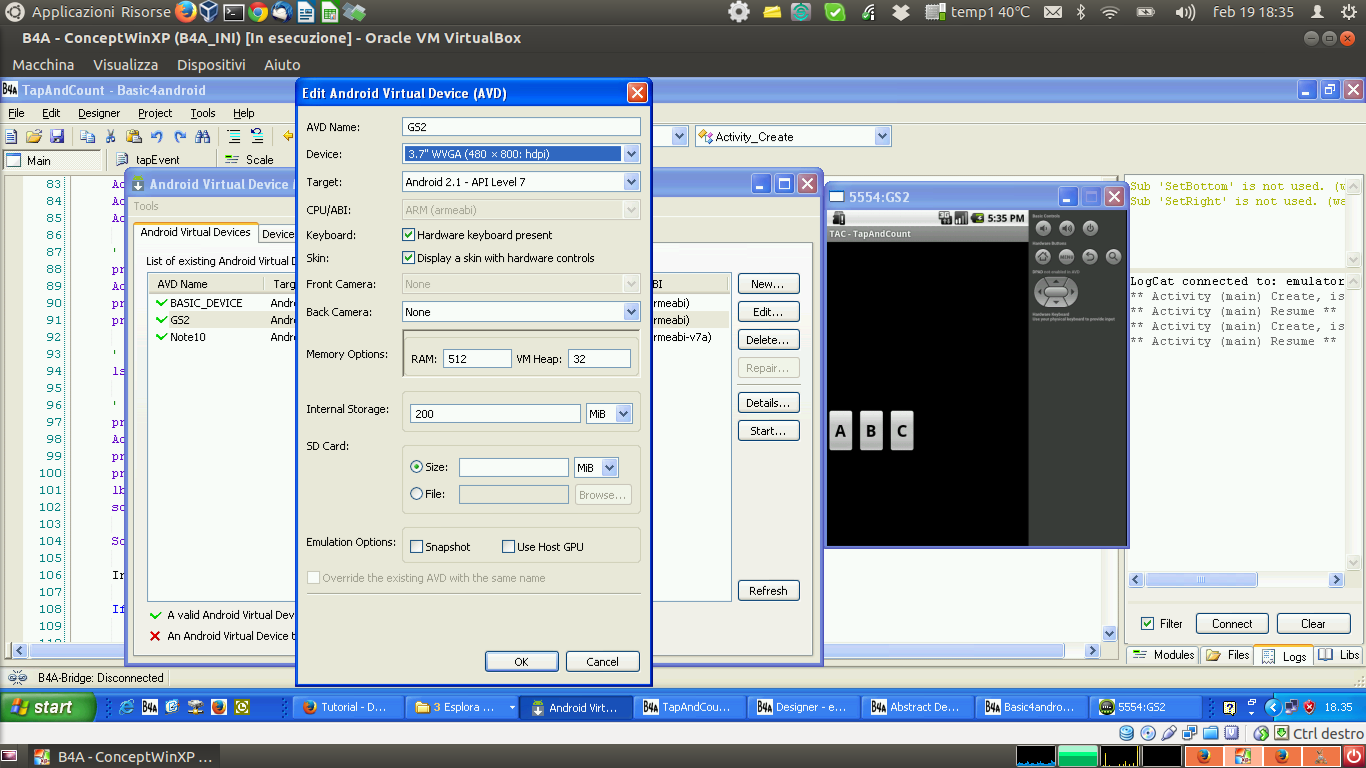Tap button C in the emulator app
Screen dimensions: 1366x768
point(902,431)
